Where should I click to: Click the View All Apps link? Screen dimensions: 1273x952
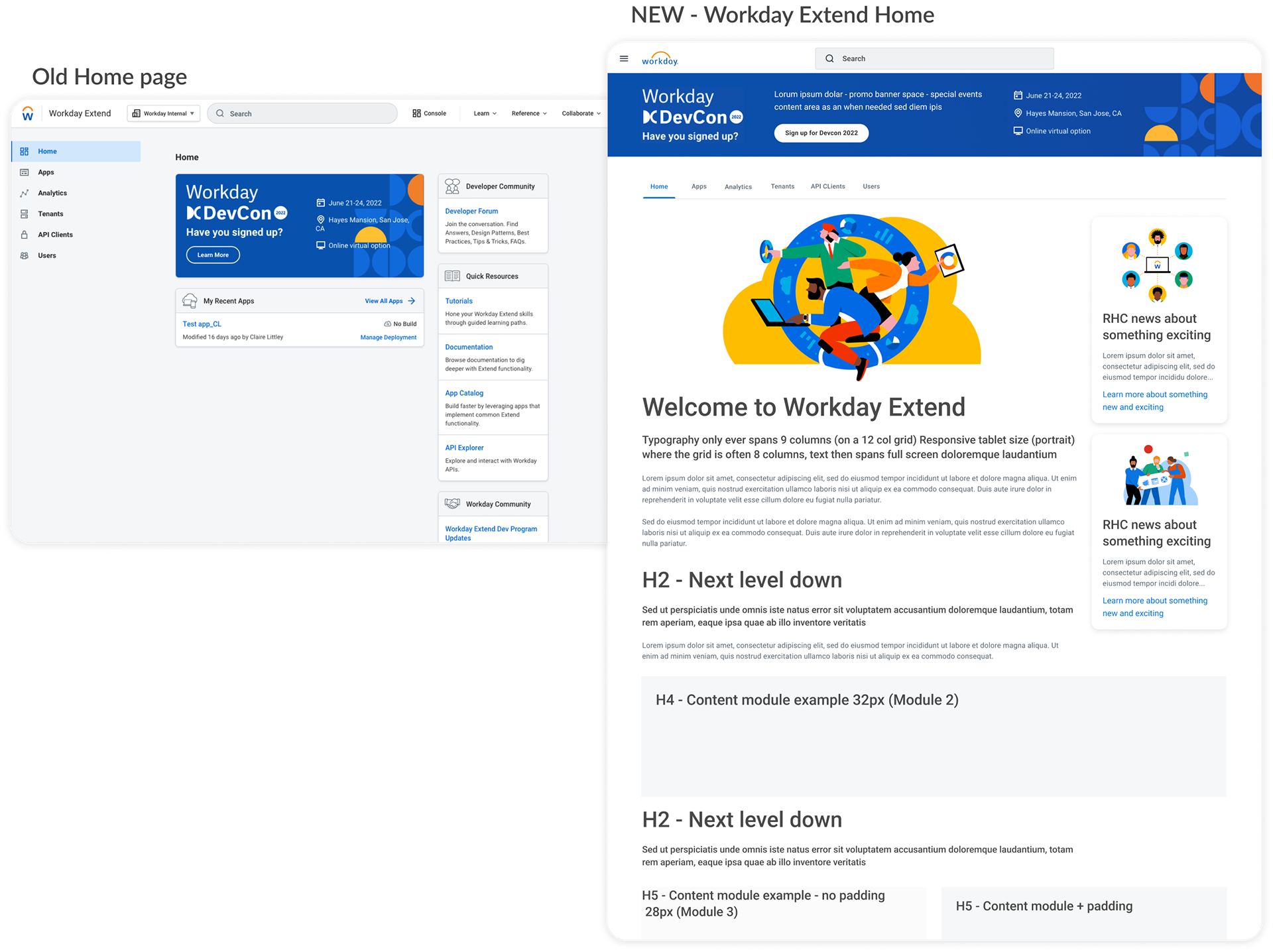pos(390,301)
